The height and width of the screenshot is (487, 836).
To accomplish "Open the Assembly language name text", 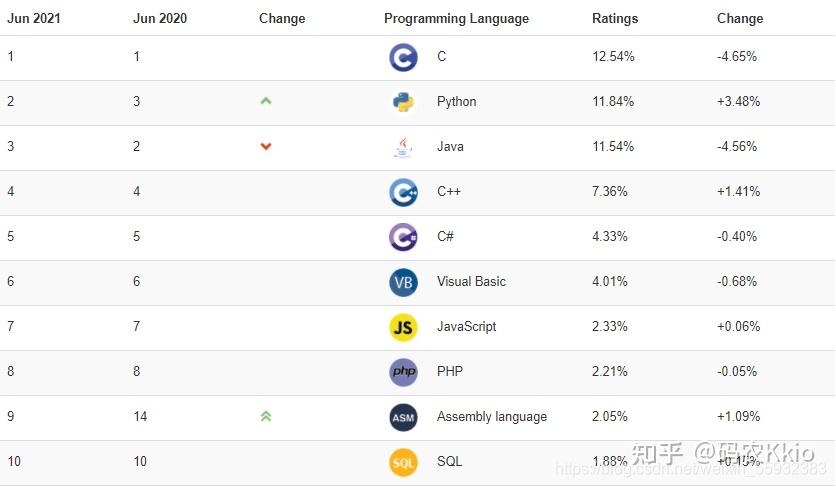I will click(492, 417).
